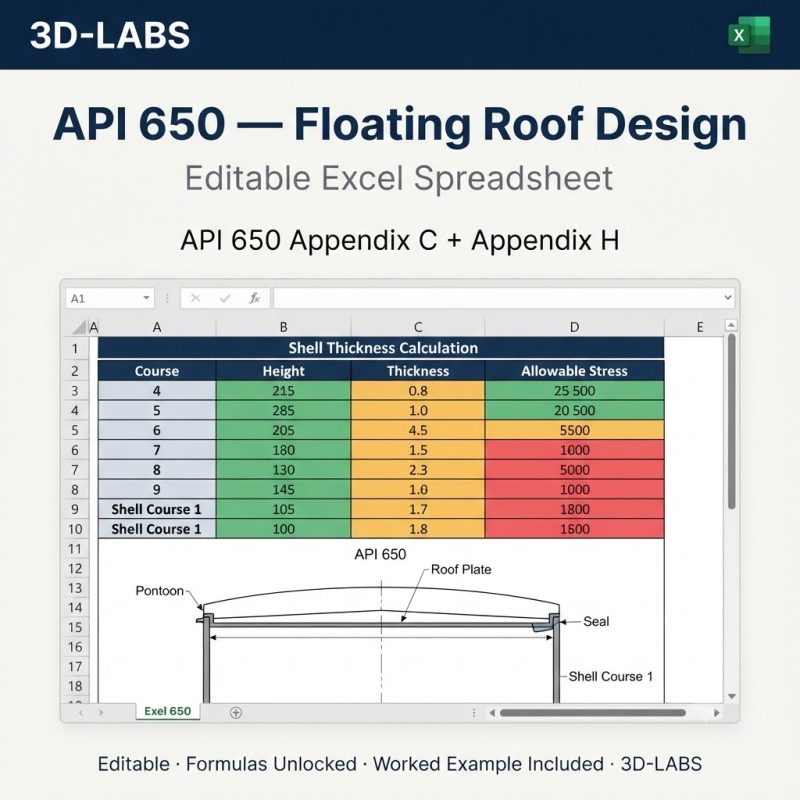Screen dimensions: 800x800
Task: Click the API 650 diagram title
Action: [381, 554]
